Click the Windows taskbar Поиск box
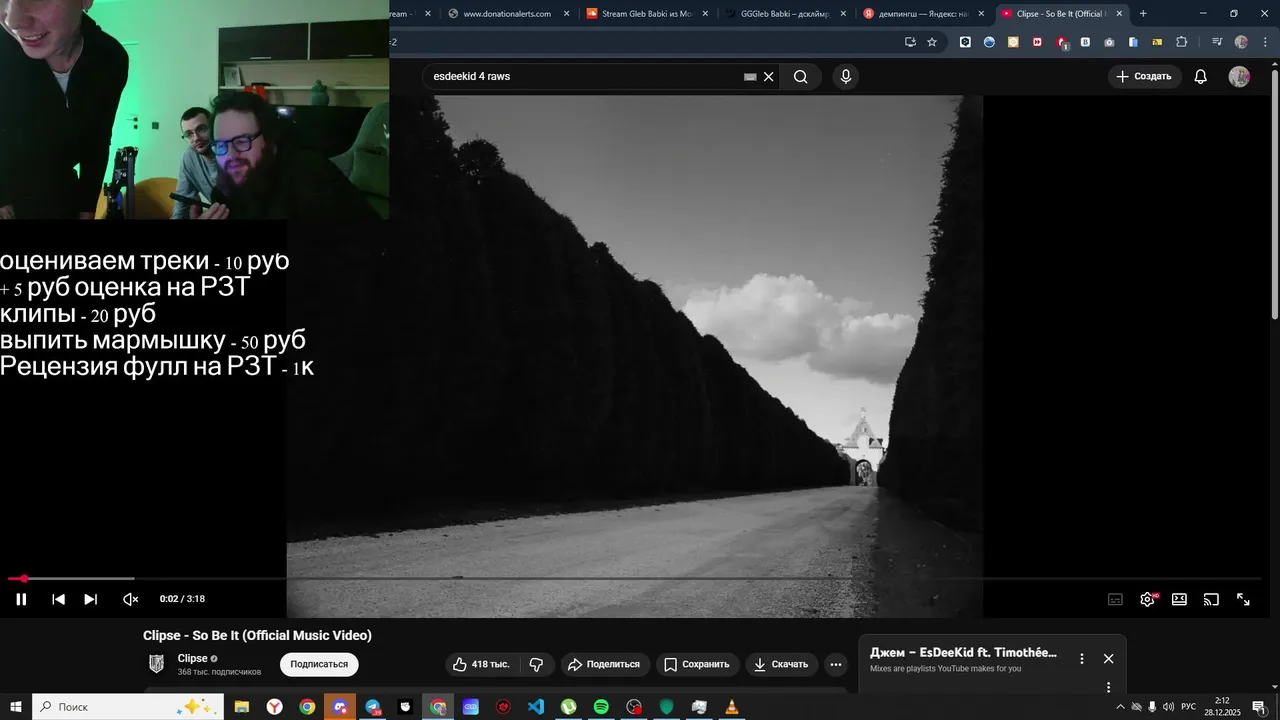1280x720 pixels. point(128,707)
